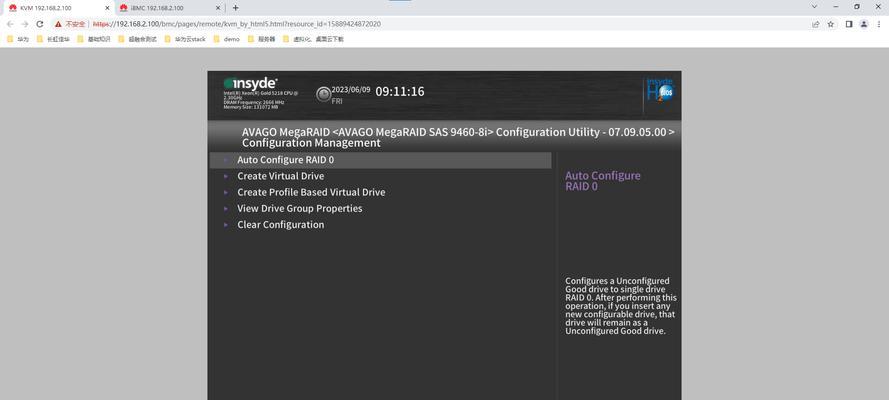The height and width of the screenshot is (400, 889).
Task: Toggle the browser side panel
Action: point(849,24)
